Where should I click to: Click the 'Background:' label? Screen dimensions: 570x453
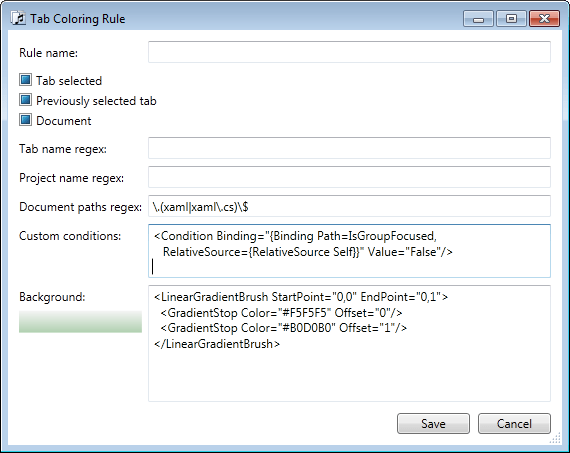[52, 297]
